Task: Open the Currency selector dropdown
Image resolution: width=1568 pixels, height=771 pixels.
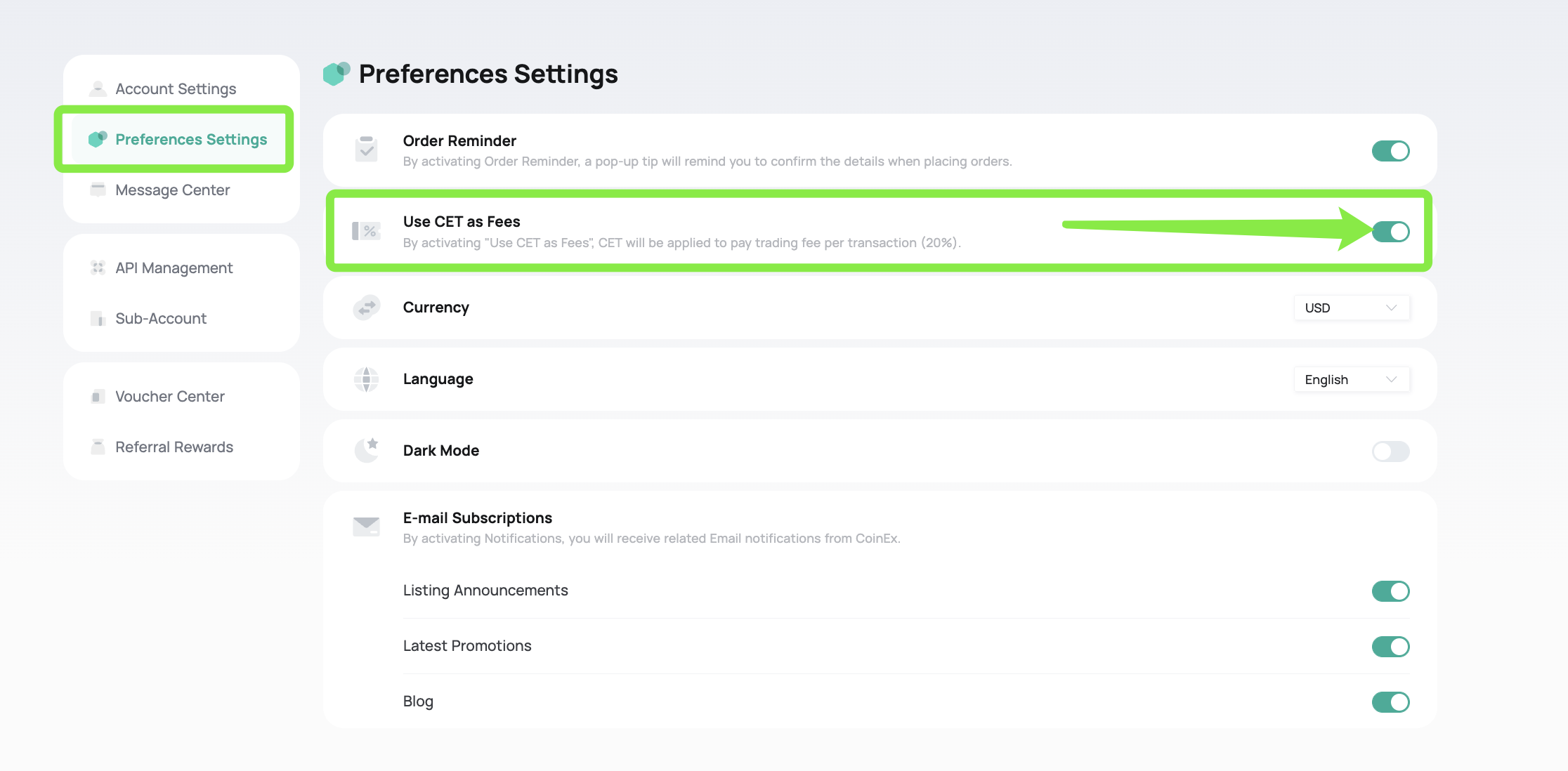Action: click(1352, 307)
